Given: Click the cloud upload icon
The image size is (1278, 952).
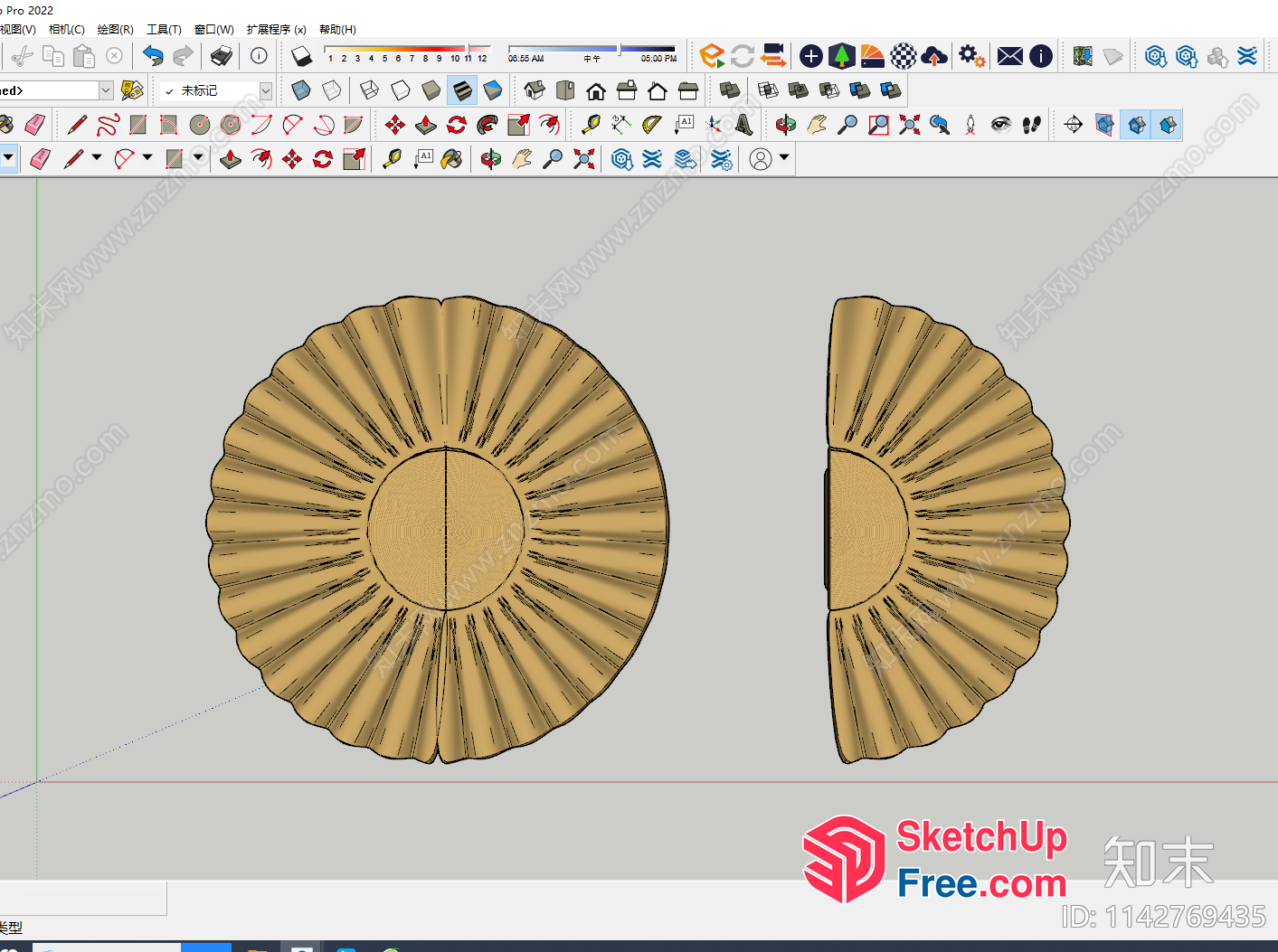Looking at the screenshot, I should click(934, 56).
